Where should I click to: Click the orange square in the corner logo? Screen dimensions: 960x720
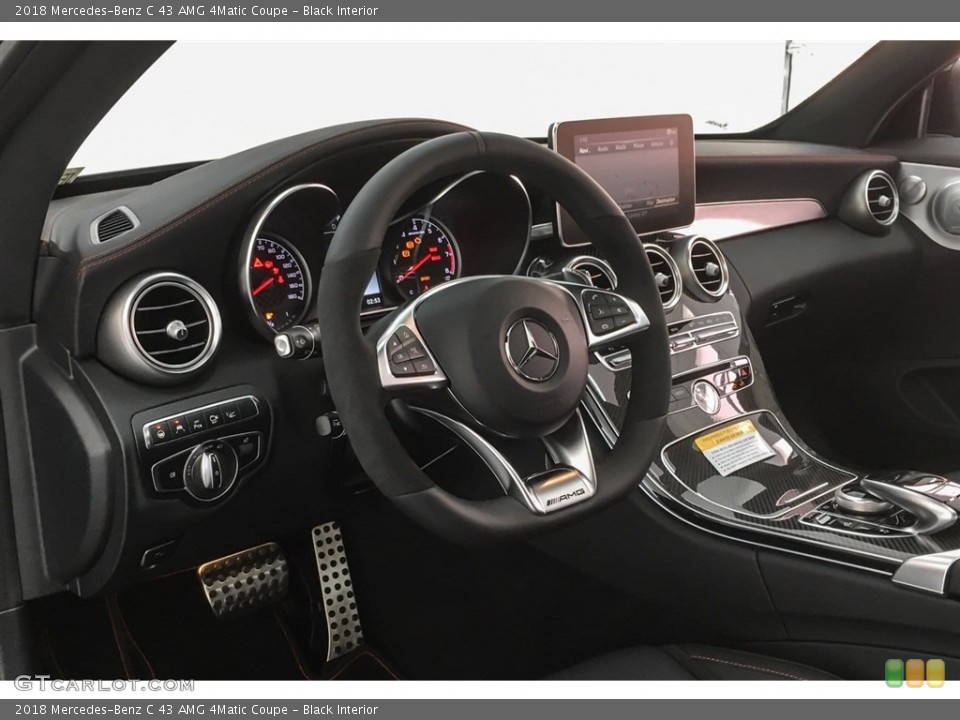[915, 673]
